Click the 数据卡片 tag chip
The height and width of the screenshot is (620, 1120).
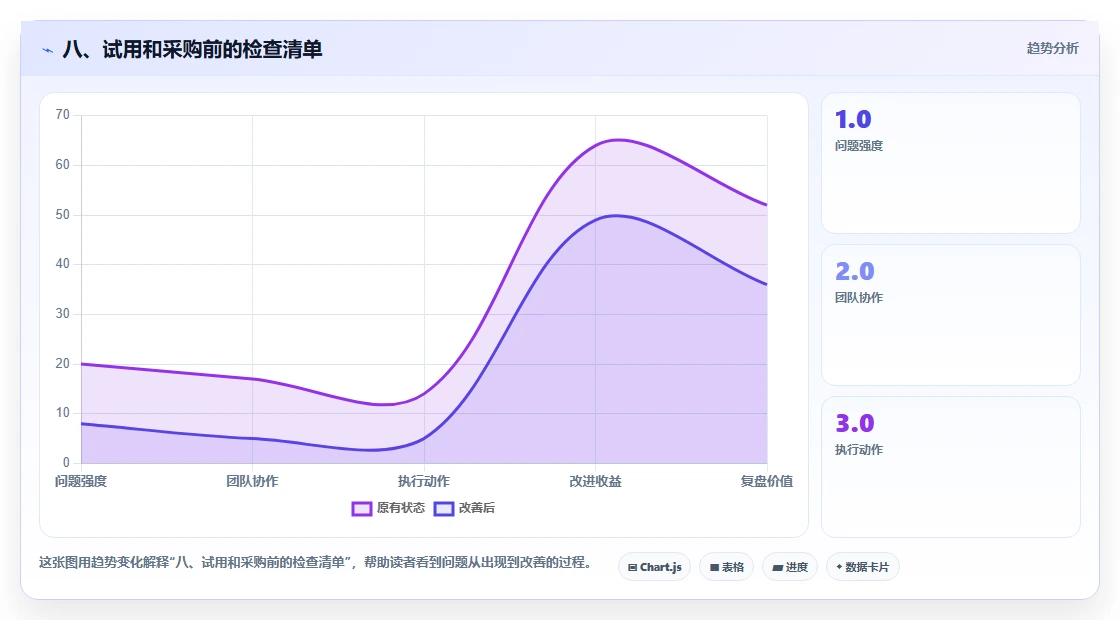point(862,567)
